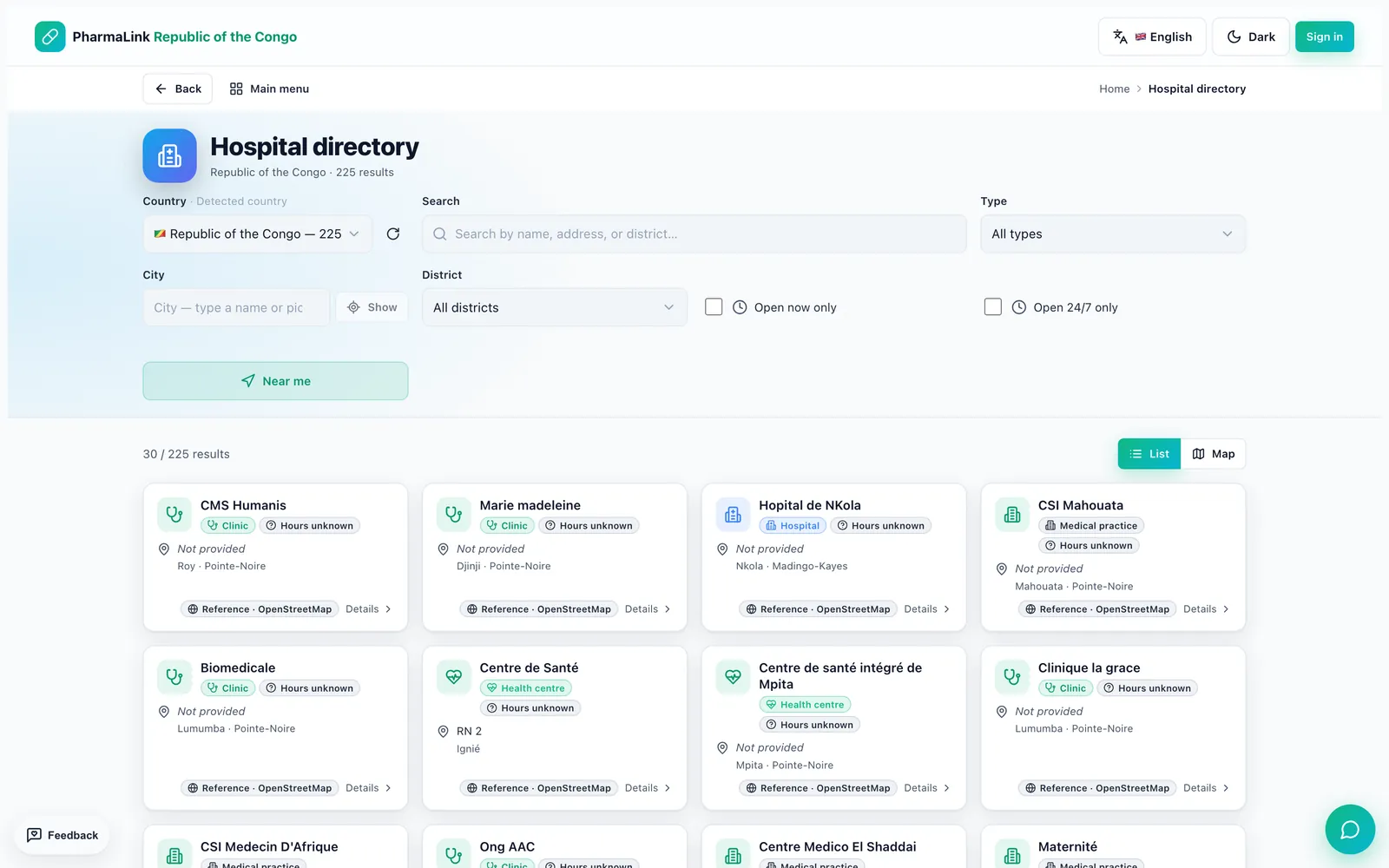
Task: Open Details for CSI Mahouata
Action: [x=1207, y=609]
